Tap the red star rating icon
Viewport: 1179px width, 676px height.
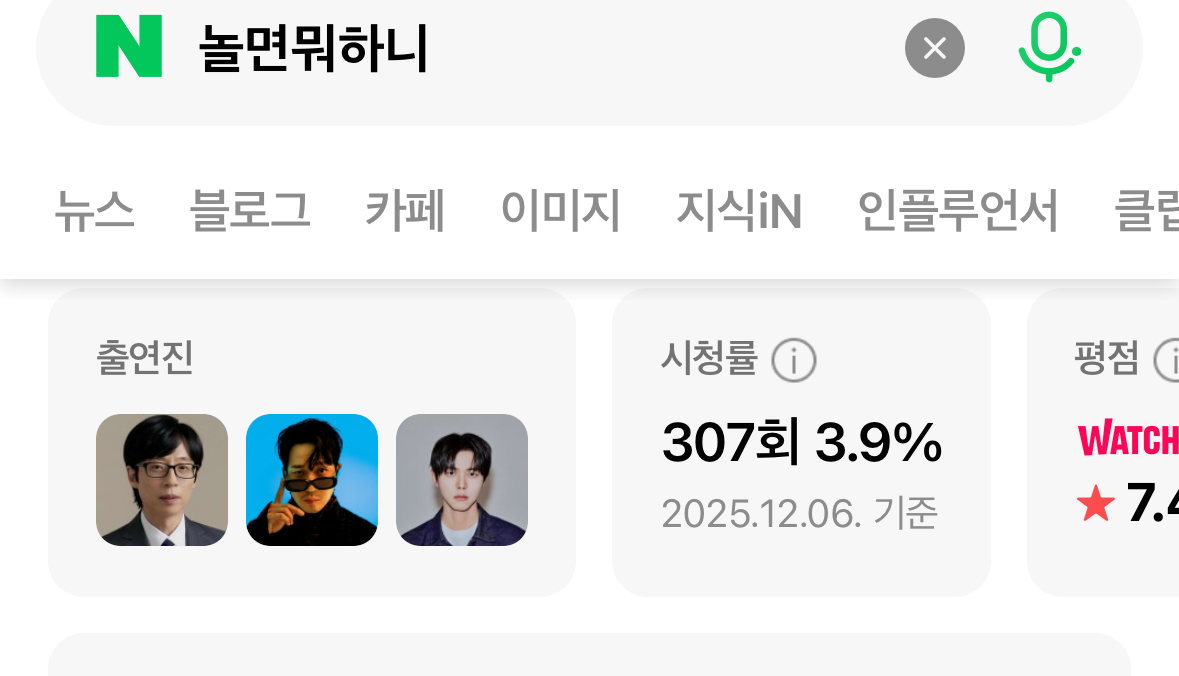click(1096, 503)
